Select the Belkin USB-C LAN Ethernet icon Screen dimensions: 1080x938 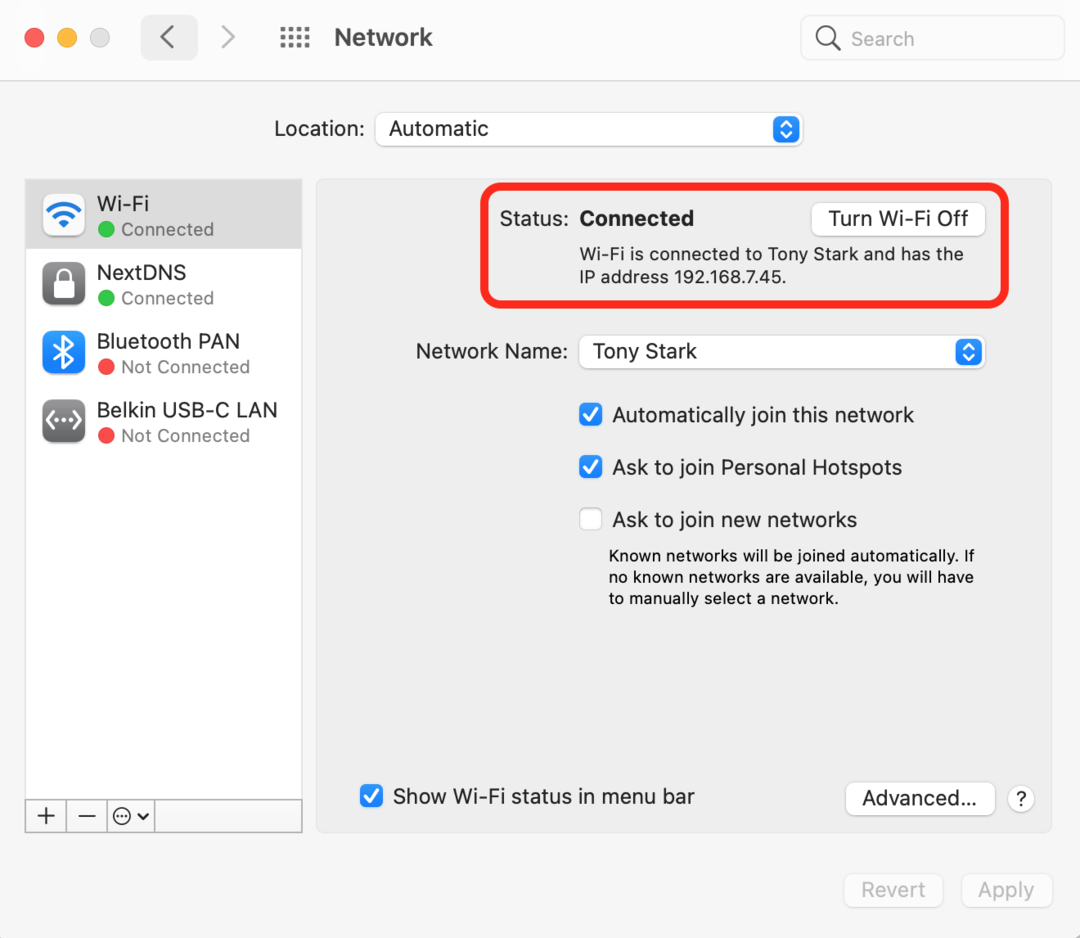point(63,421)
